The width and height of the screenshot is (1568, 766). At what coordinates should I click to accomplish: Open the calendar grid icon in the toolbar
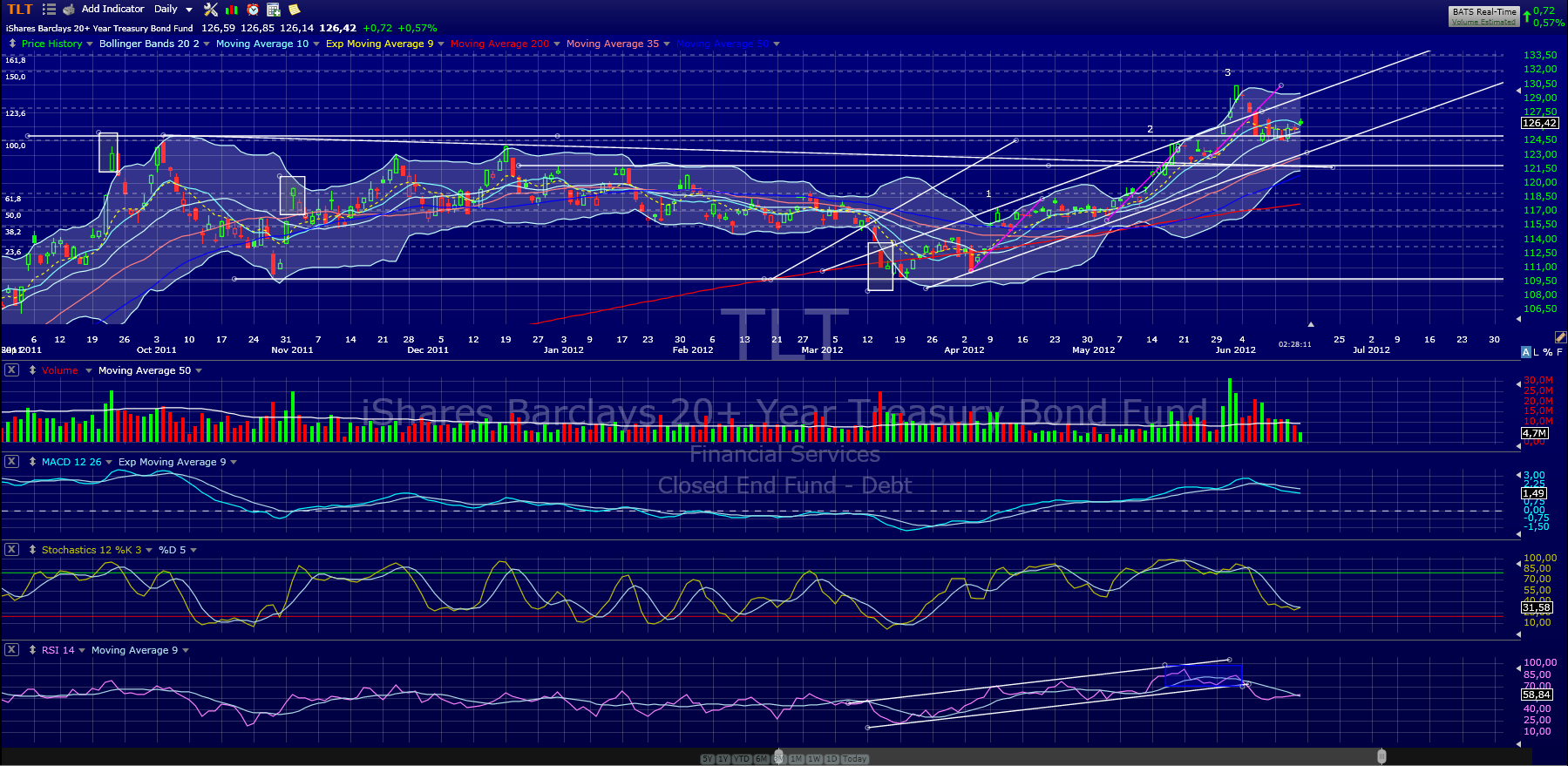click(274, 10)
